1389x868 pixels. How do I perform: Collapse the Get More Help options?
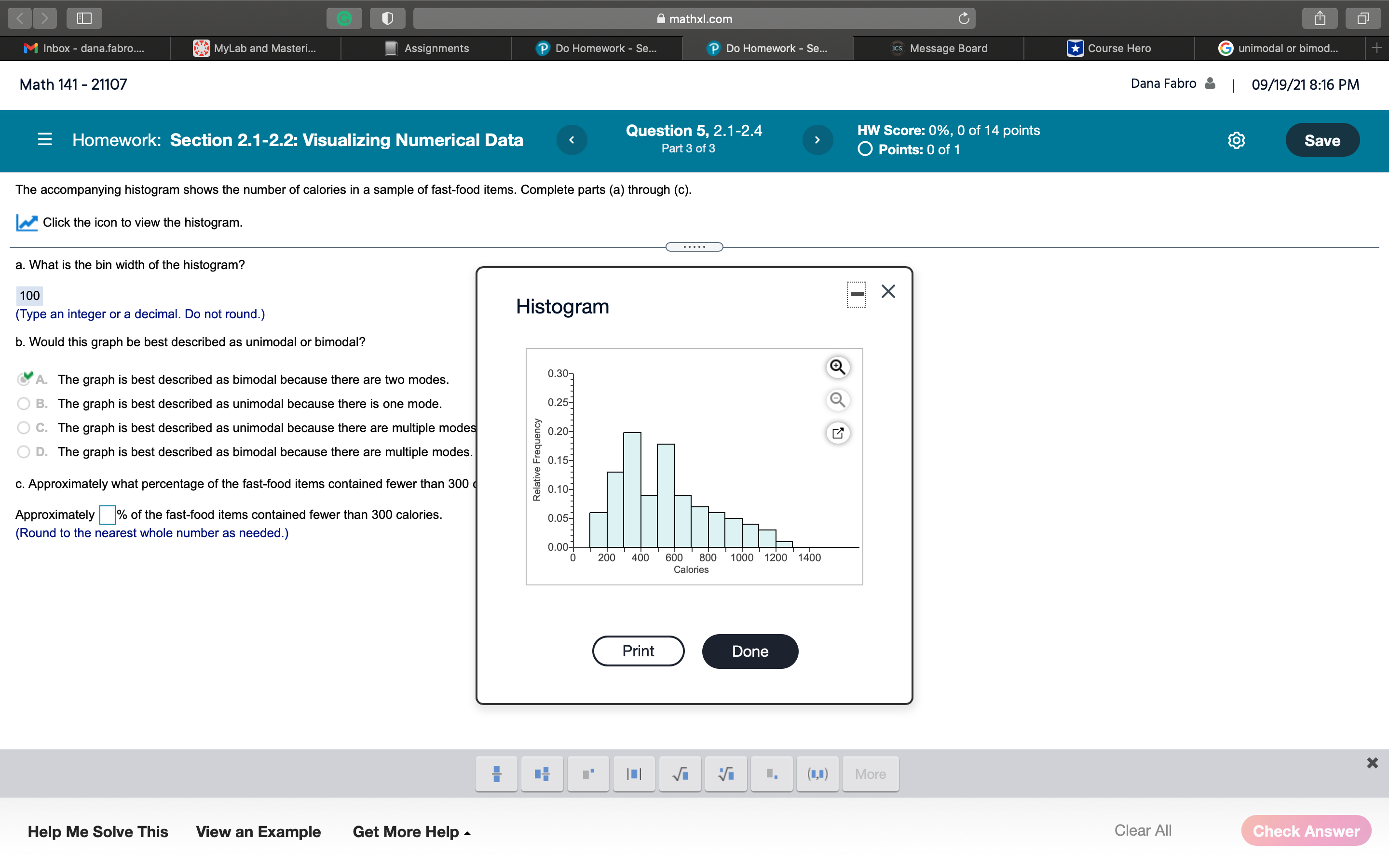(411, 831)
